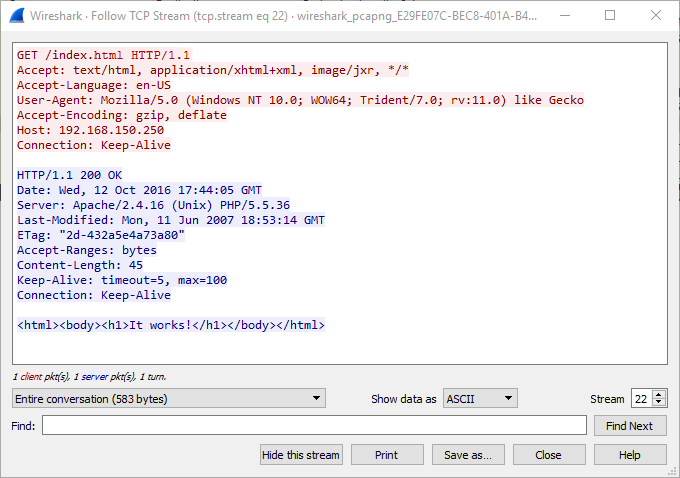Image resolution: width=680 pixels, height=478 pixels.
Task: Click the User-Agent Mozilla/5.0 header line
Action: [300, 100]
